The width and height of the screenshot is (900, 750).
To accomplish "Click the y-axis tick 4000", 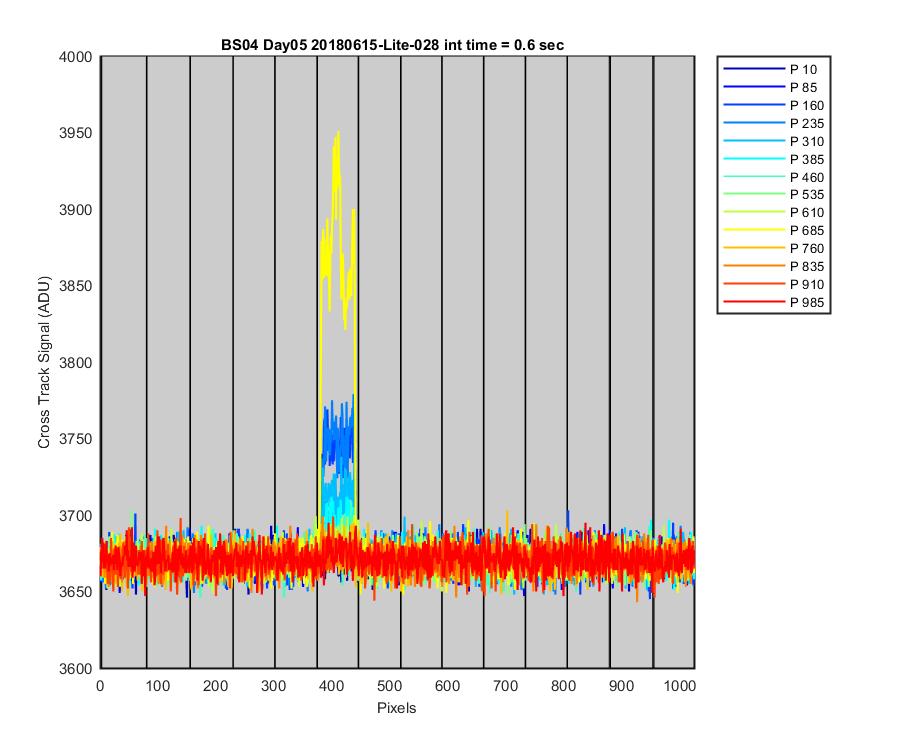I will 75,57.
